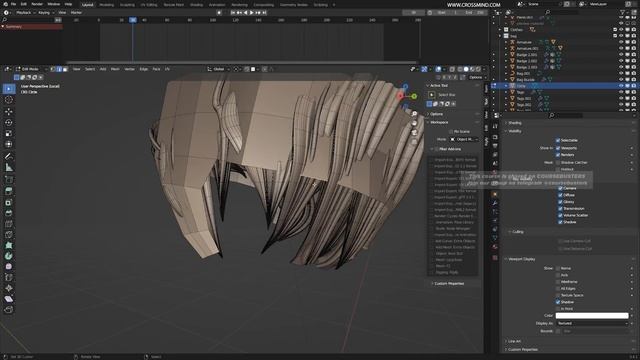Select the Scale tool in viewport toolbar
The image size is (640, 360).
click(x=9, y=133)
